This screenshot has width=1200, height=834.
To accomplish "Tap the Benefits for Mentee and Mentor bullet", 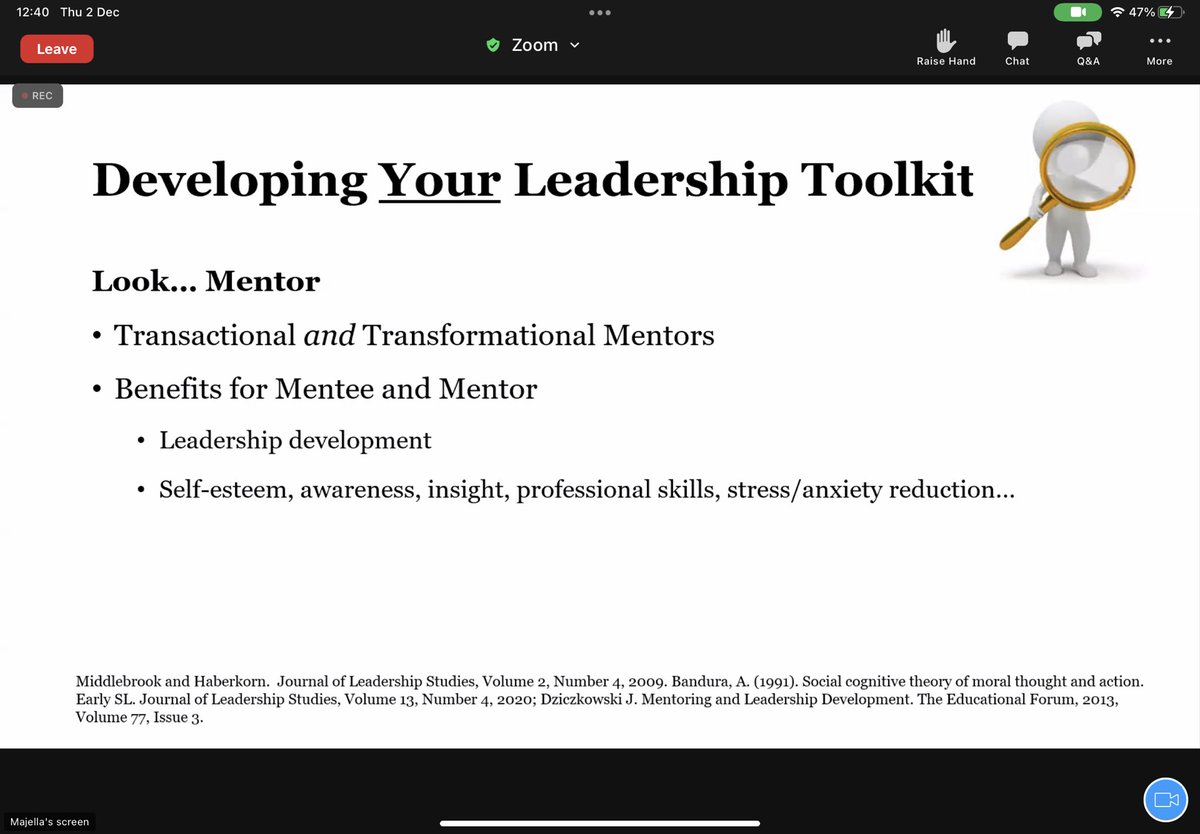I will coord(325,388).
